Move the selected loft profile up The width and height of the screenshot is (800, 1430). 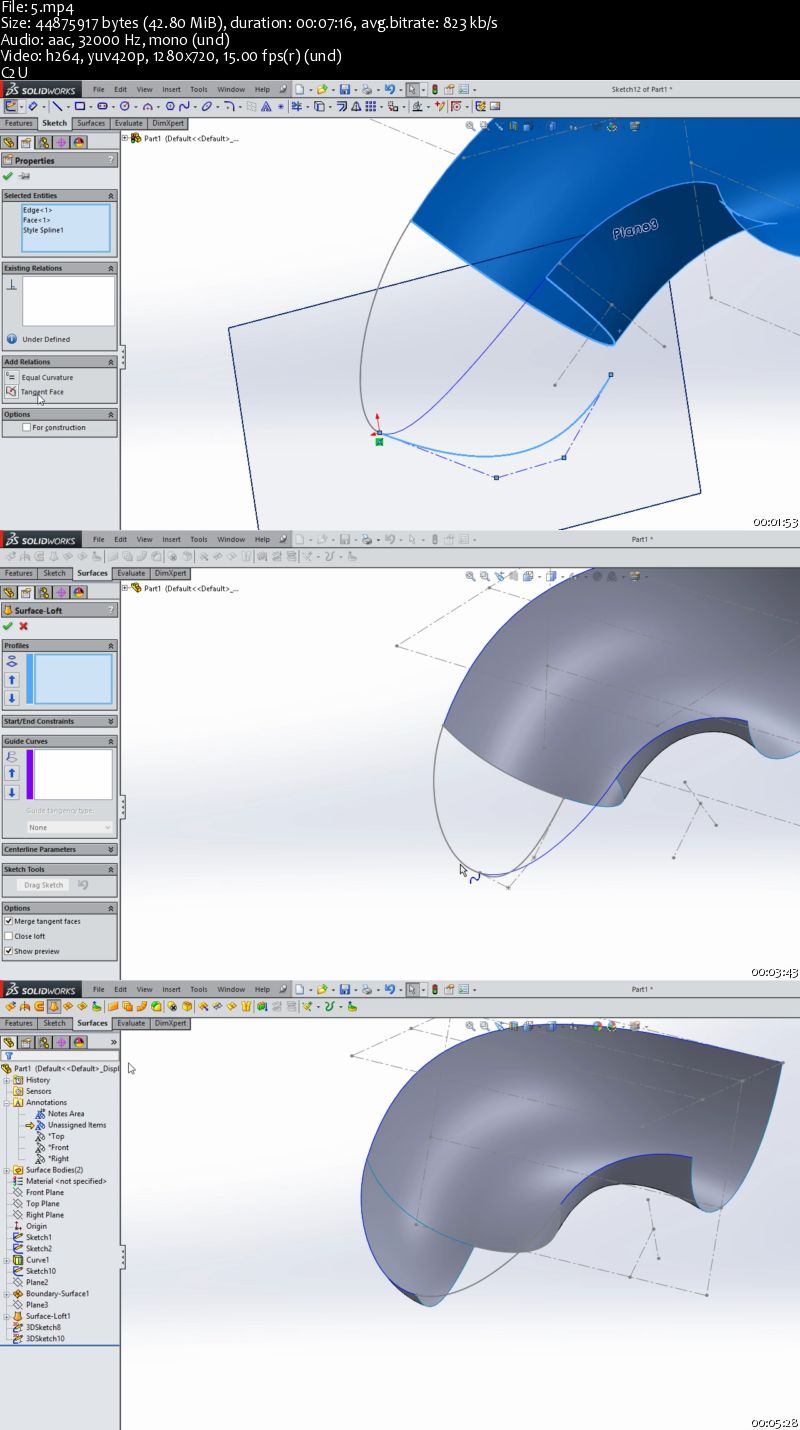(11, 679)
